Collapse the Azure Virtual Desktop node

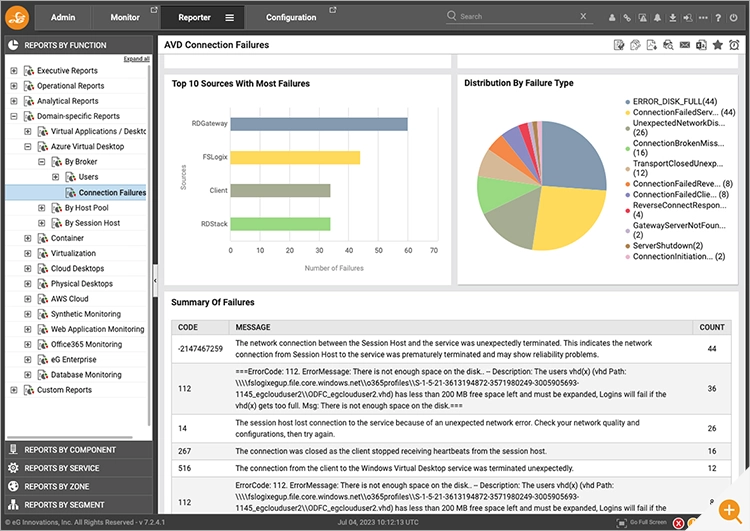[28, 147]
